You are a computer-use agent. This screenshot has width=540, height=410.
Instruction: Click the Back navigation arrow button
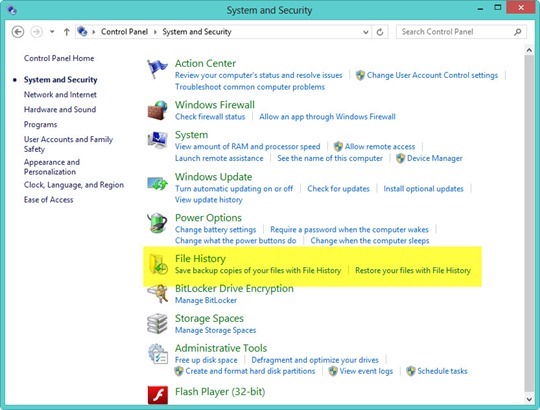[x=18, y=32]
